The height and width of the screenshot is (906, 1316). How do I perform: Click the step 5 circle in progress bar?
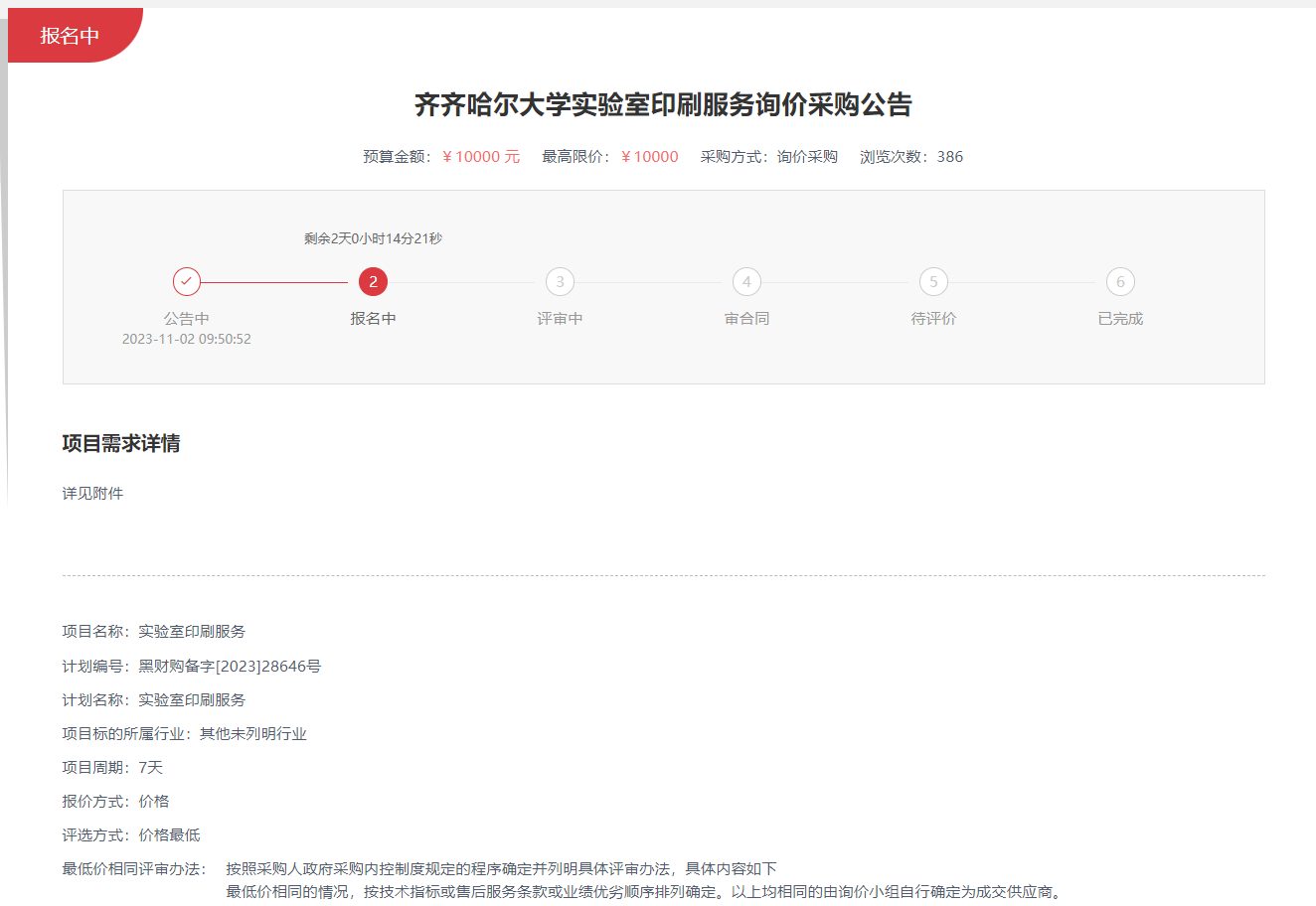933,282
